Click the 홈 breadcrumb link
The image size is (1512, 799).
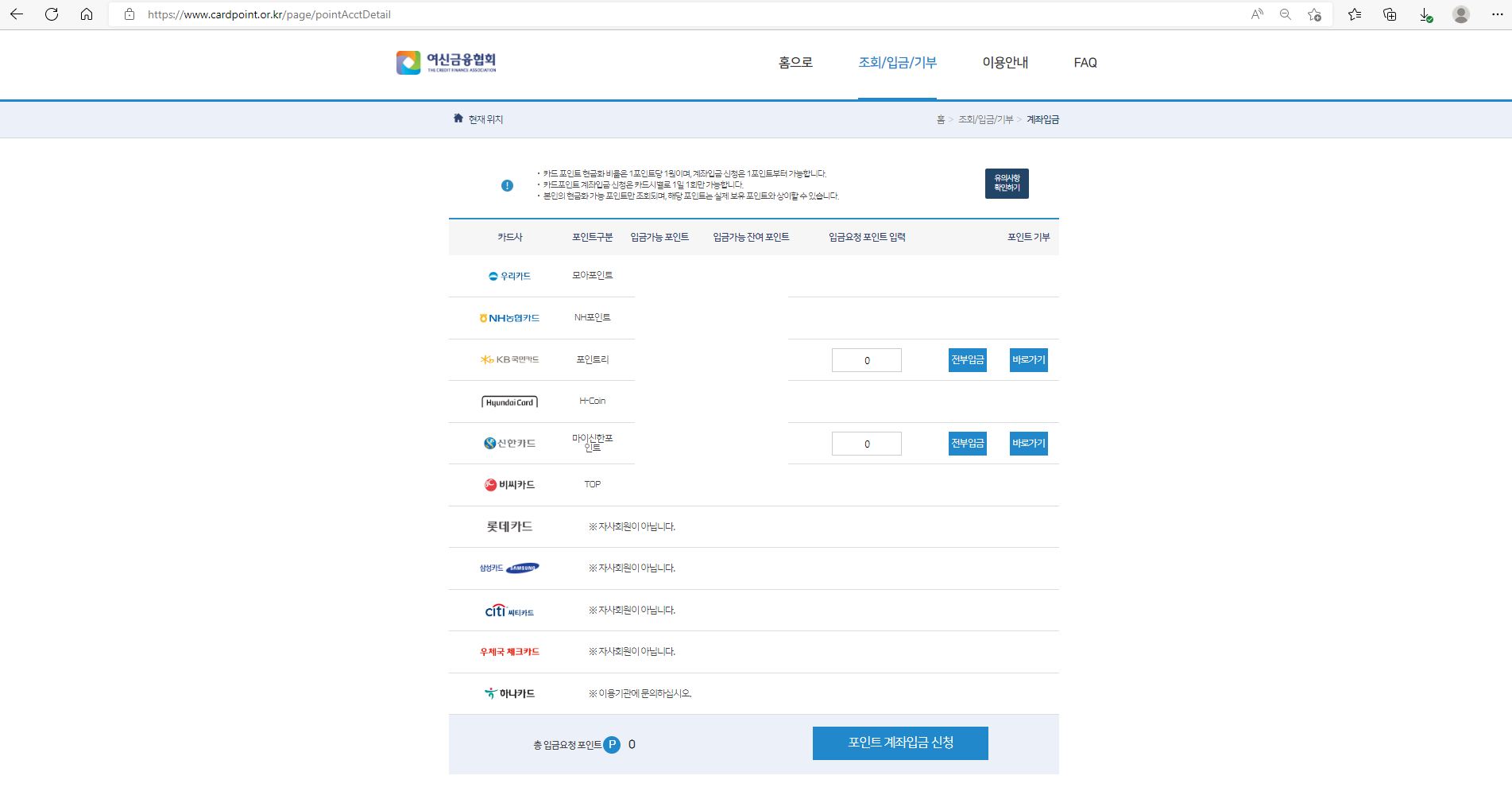pyautogui.click(x=942, y=118)
